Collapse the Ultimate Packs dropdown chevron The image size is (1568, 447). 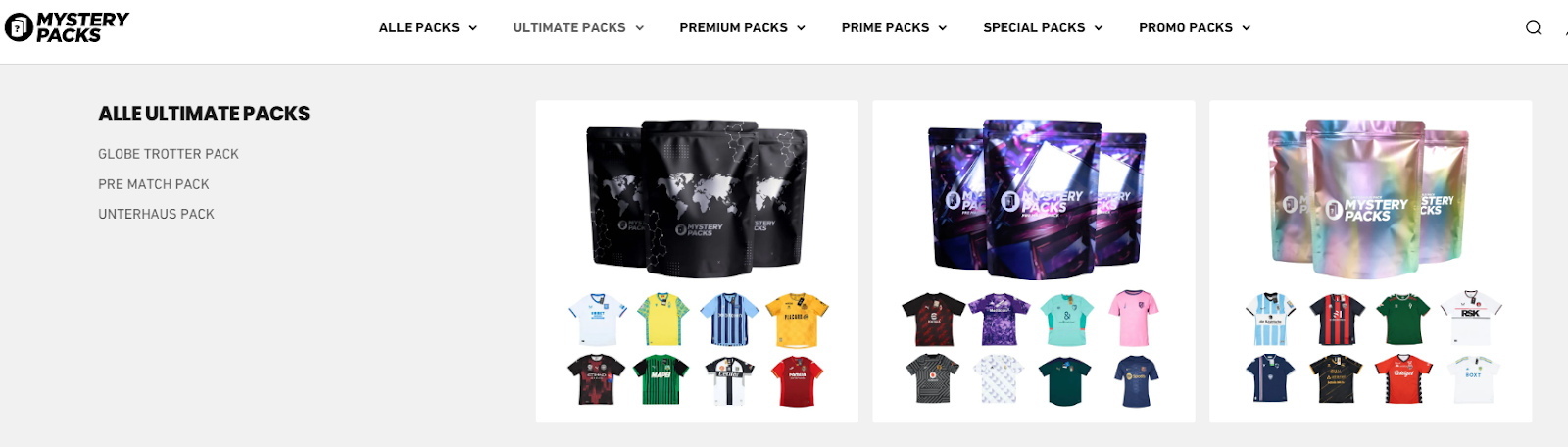[639, 28]
